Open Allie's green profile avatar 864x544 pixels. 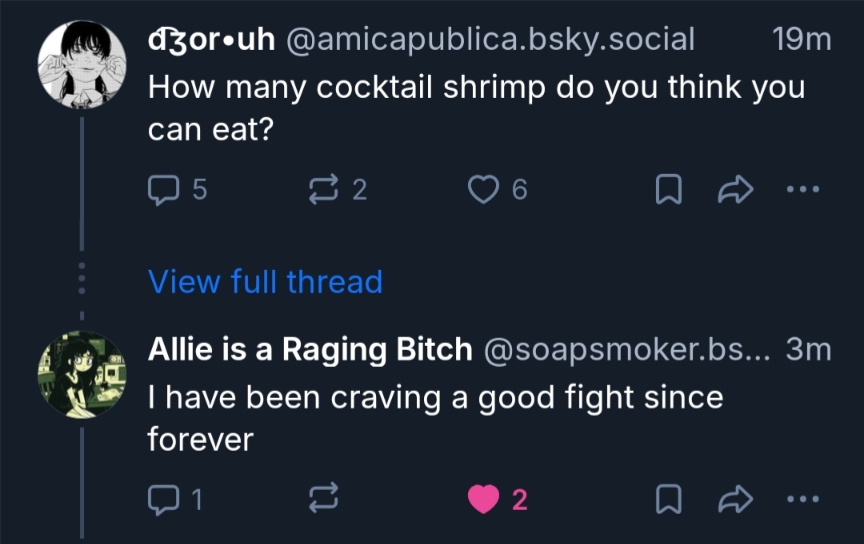point(81,374)
